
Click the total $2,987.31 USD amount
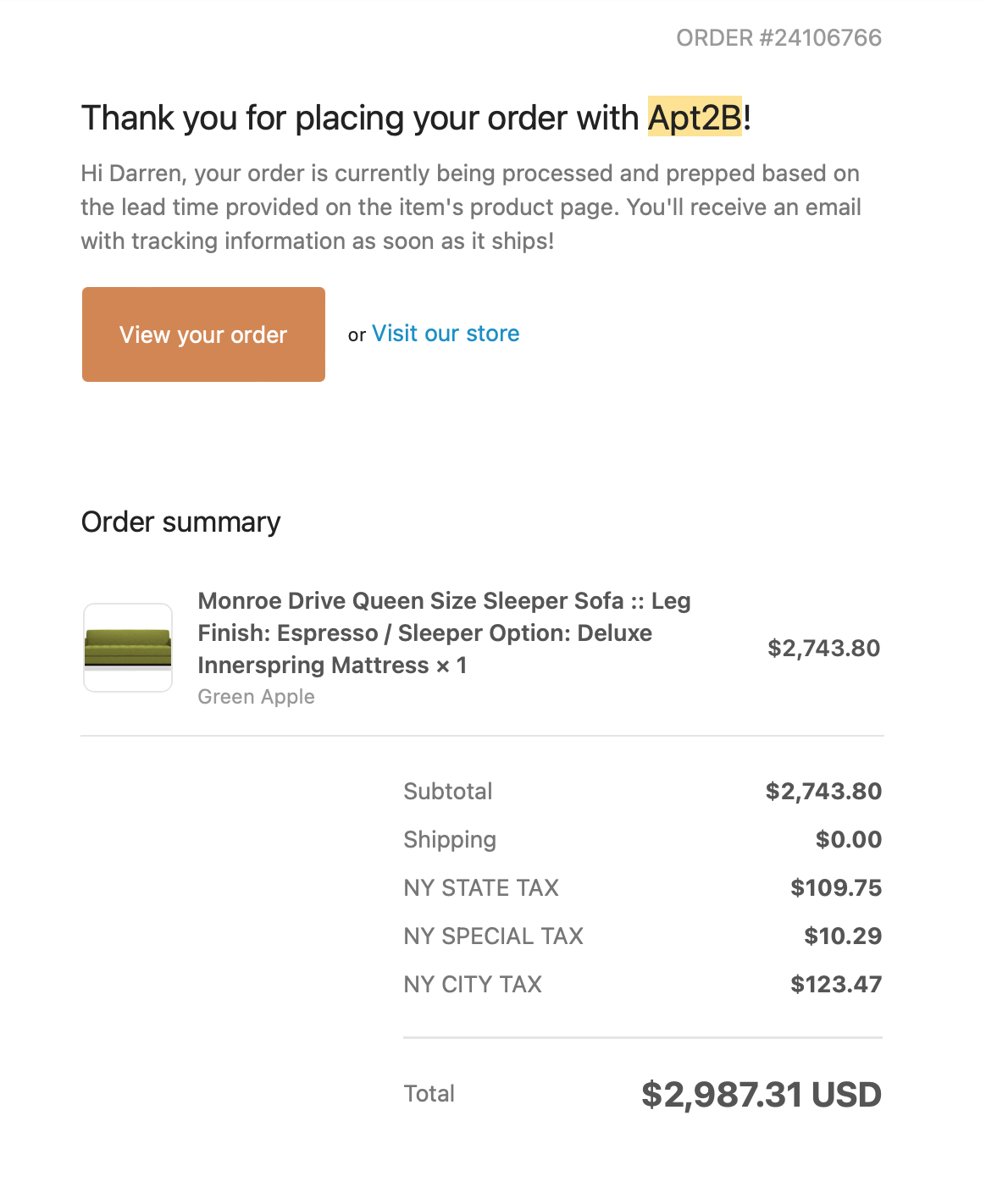pyautogui.click(x=762, y=1095)
